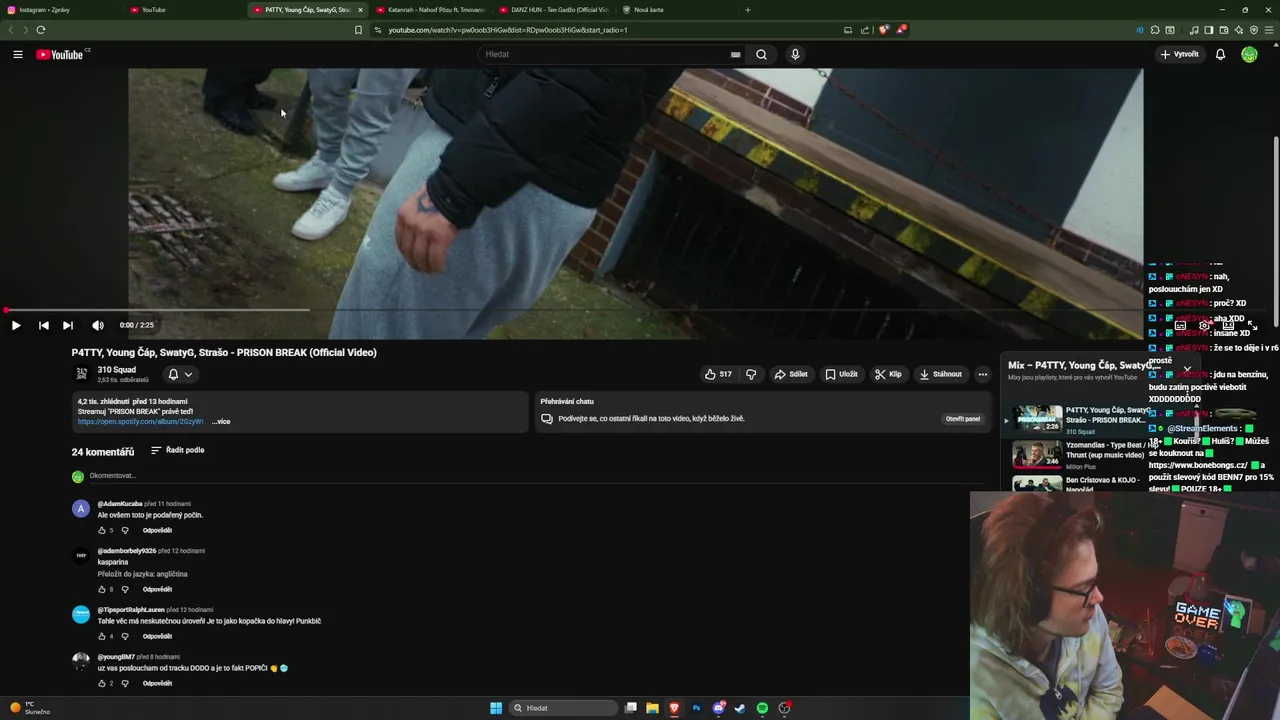Open the YouTube hamburger guide menu
Viewport: 1280px width, 720px height.
pos(17,54)
